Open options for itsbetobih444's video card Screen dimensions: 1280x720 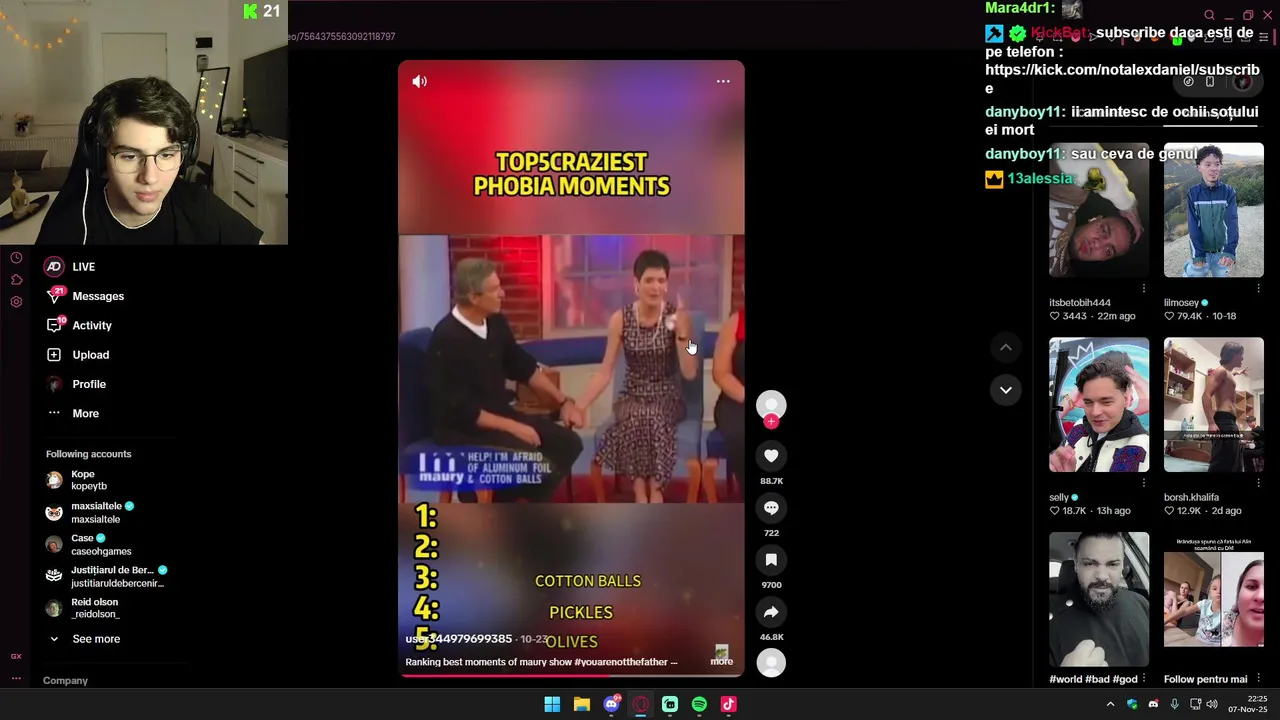1144,289
